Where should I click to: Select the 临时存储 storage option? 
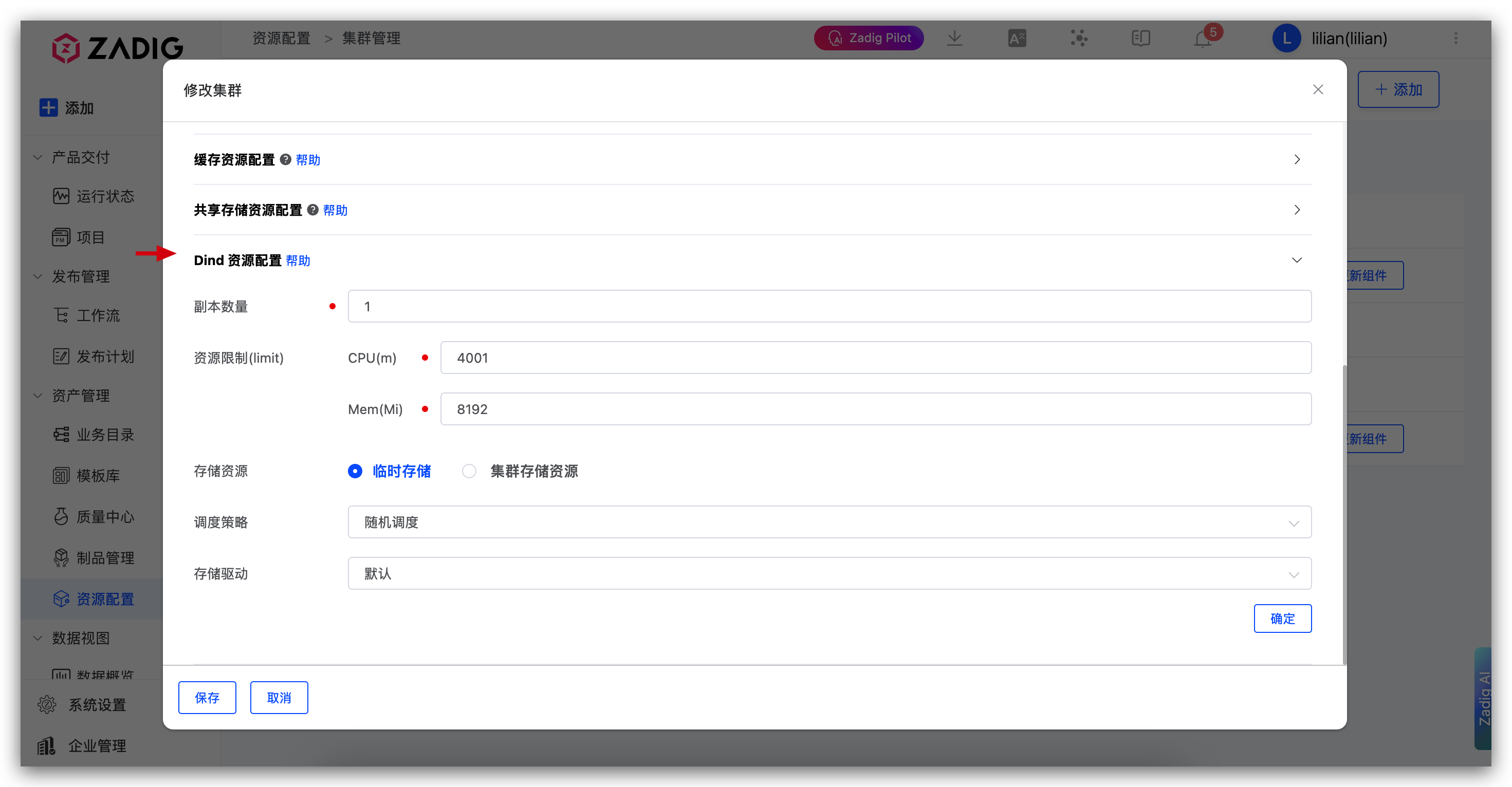pyautogui.click(x=355, y=471)
